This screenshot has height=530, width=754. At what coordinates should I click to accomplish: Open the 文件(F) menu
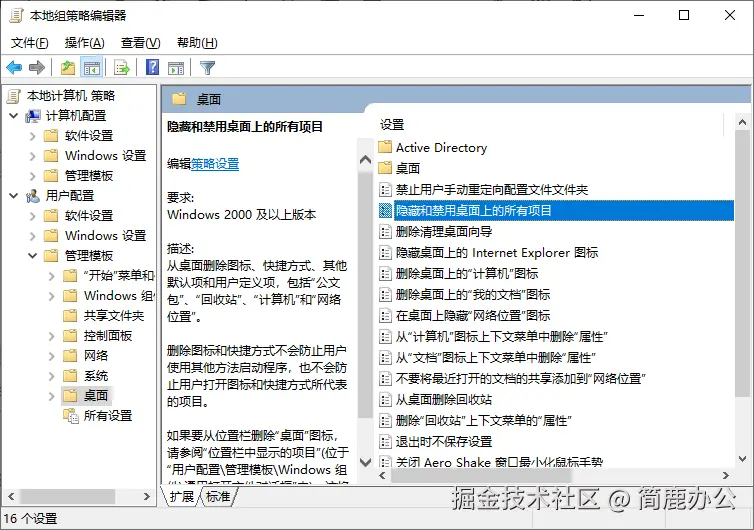(x=30, y=43)
